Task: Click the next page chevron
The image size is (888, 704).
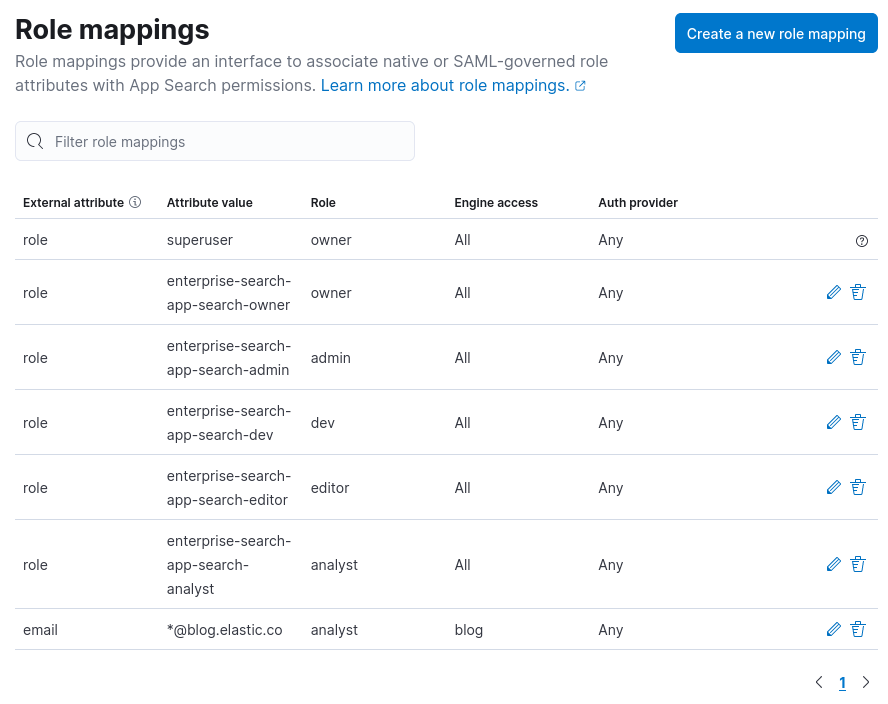Action: (x=866, y=682)
